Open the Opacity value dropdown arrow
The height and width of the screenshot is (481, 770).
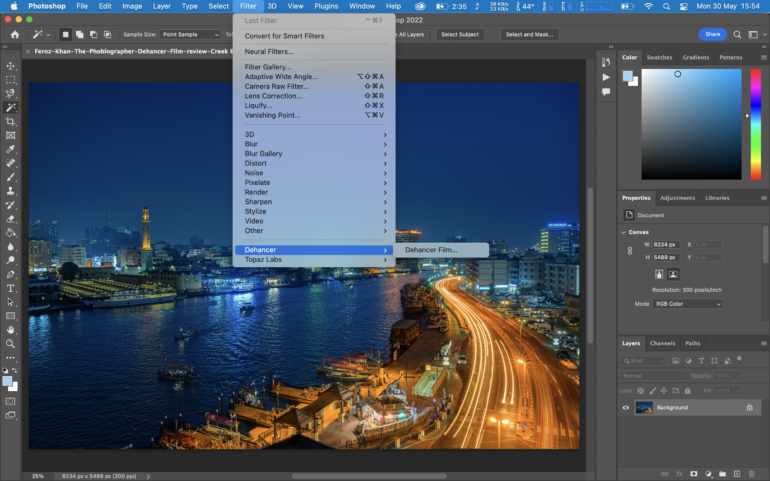pos(738,375)
